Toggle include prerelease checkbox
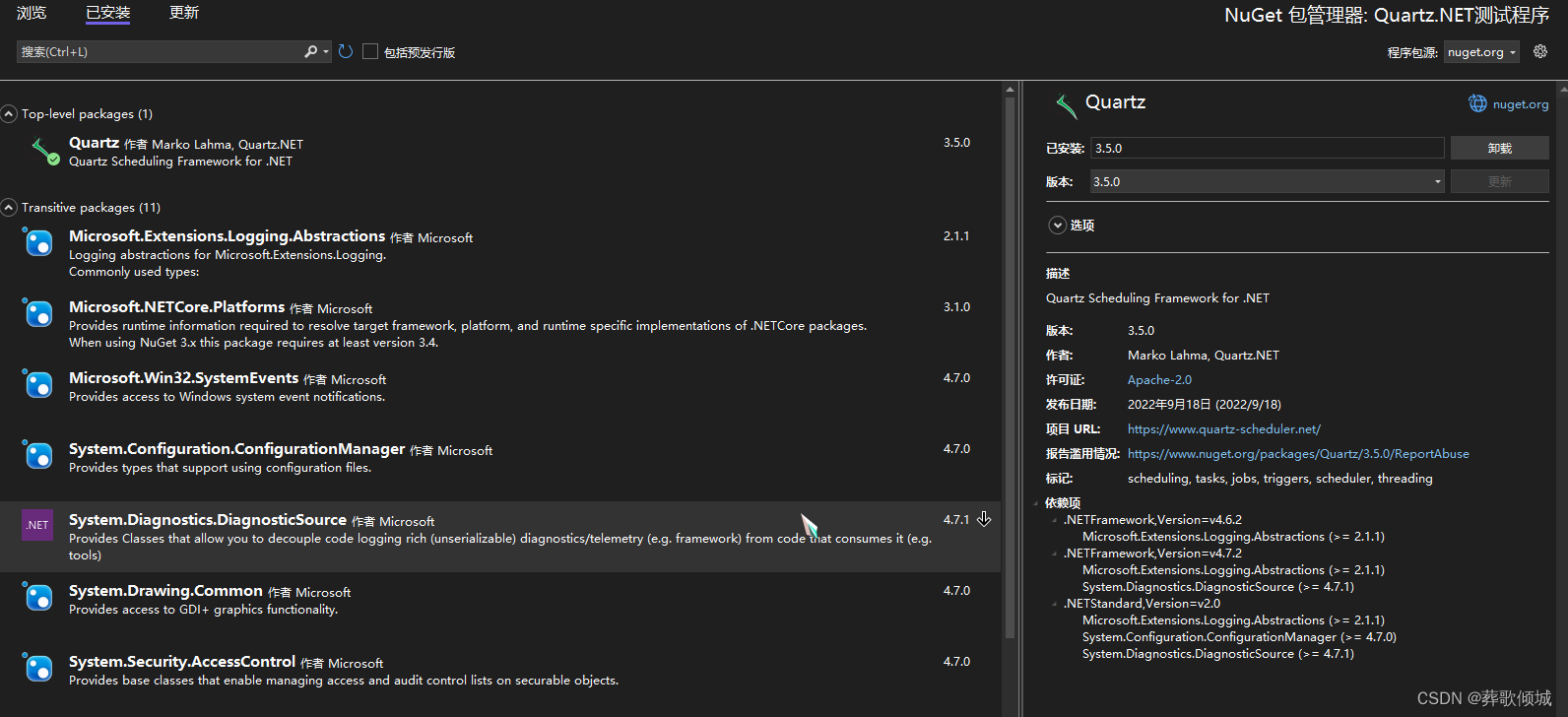This screenshot has height=717, width=1568. coord(370,51)
